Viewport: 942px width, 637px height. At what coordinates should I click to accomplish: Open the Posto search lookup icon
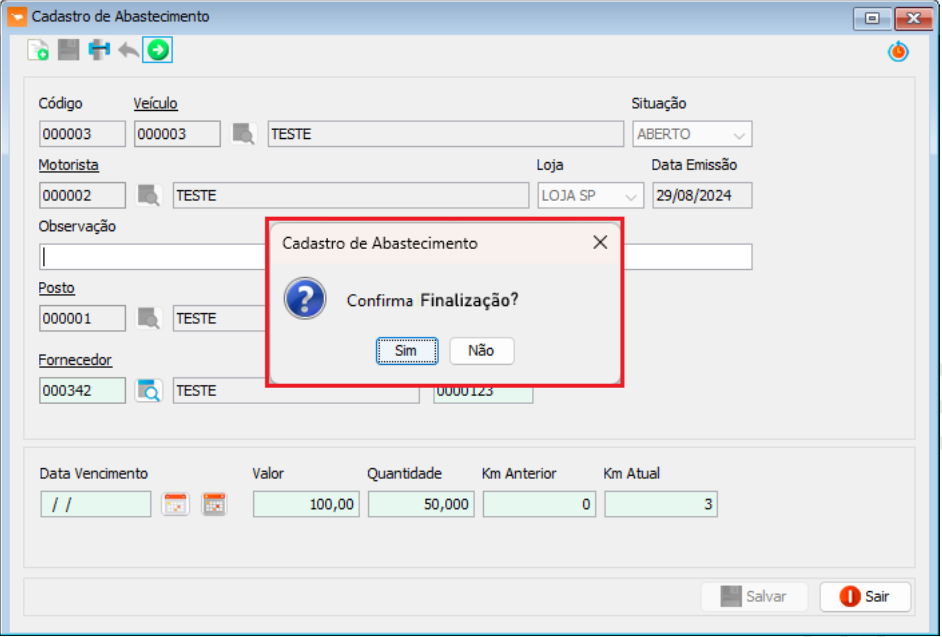149,319
